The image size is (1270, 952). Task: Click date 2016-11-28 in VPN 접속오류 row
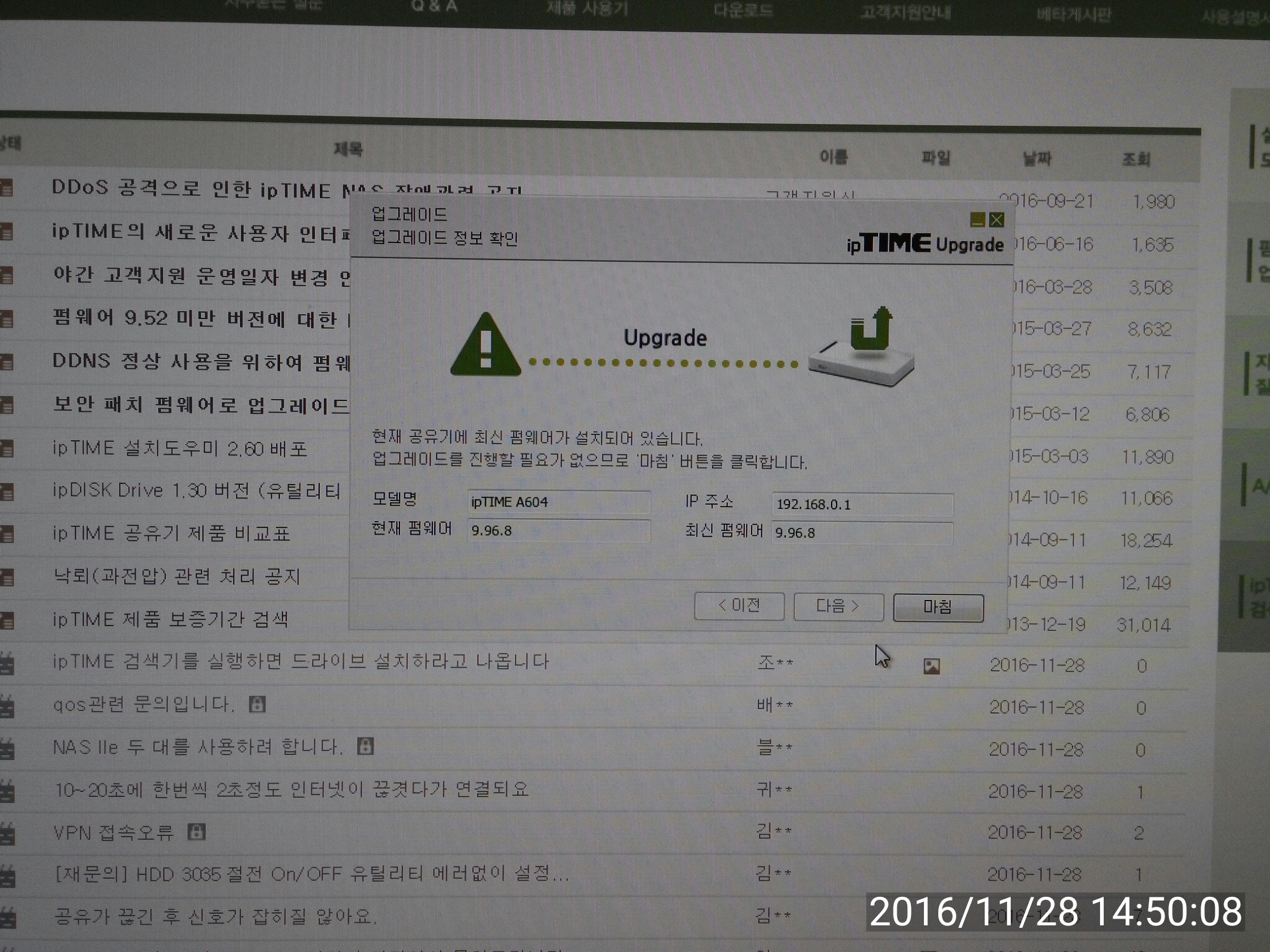[1035, 832]
